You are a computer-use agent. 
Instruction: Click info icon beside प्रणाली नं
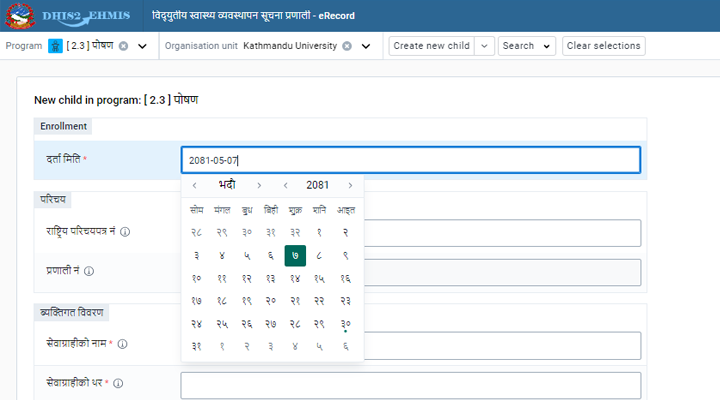pos(89,271)
